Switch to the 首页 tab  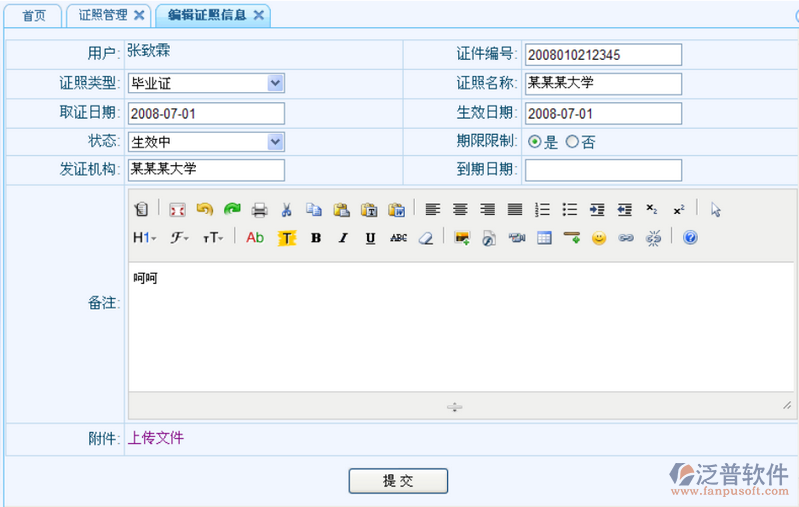click(x=34, y=15)
